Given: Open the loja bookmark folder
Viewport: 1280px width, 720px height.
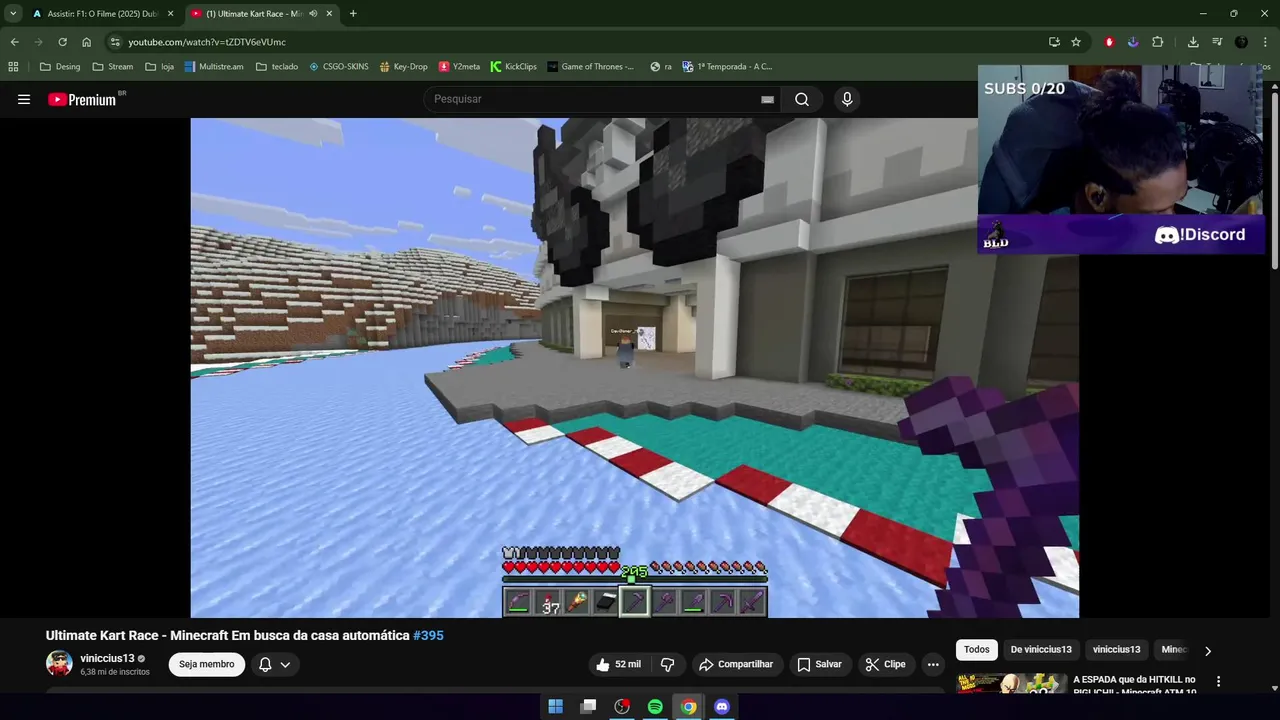Looking at the screenshot, I should click(159, 67).
